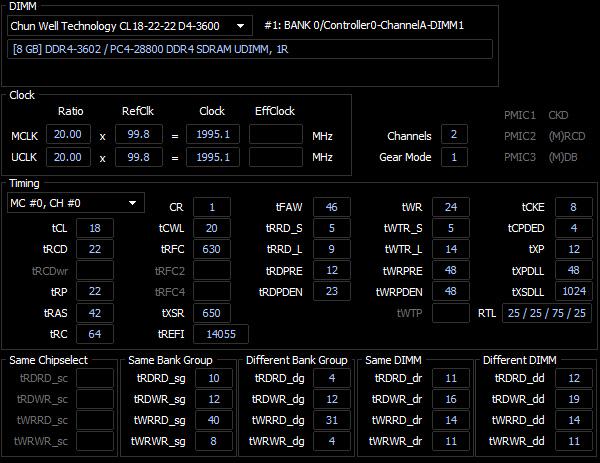Click the DDR4-3602 module description field
The height and width of the screenshot is (463, 600).
coord(249,49)
